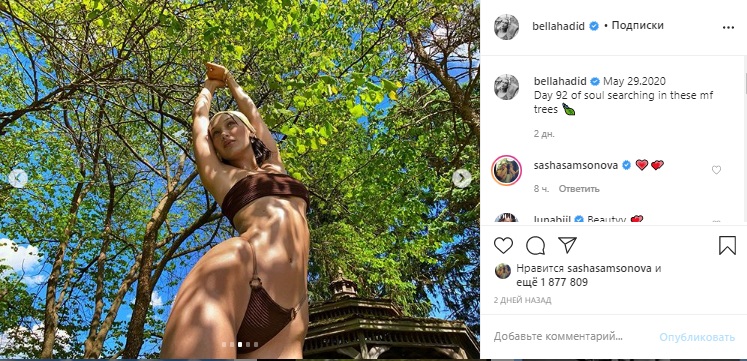Click Ответить under the sashasamsonova comment
Viewport: 747px width, 361px height.
point(579,189)
